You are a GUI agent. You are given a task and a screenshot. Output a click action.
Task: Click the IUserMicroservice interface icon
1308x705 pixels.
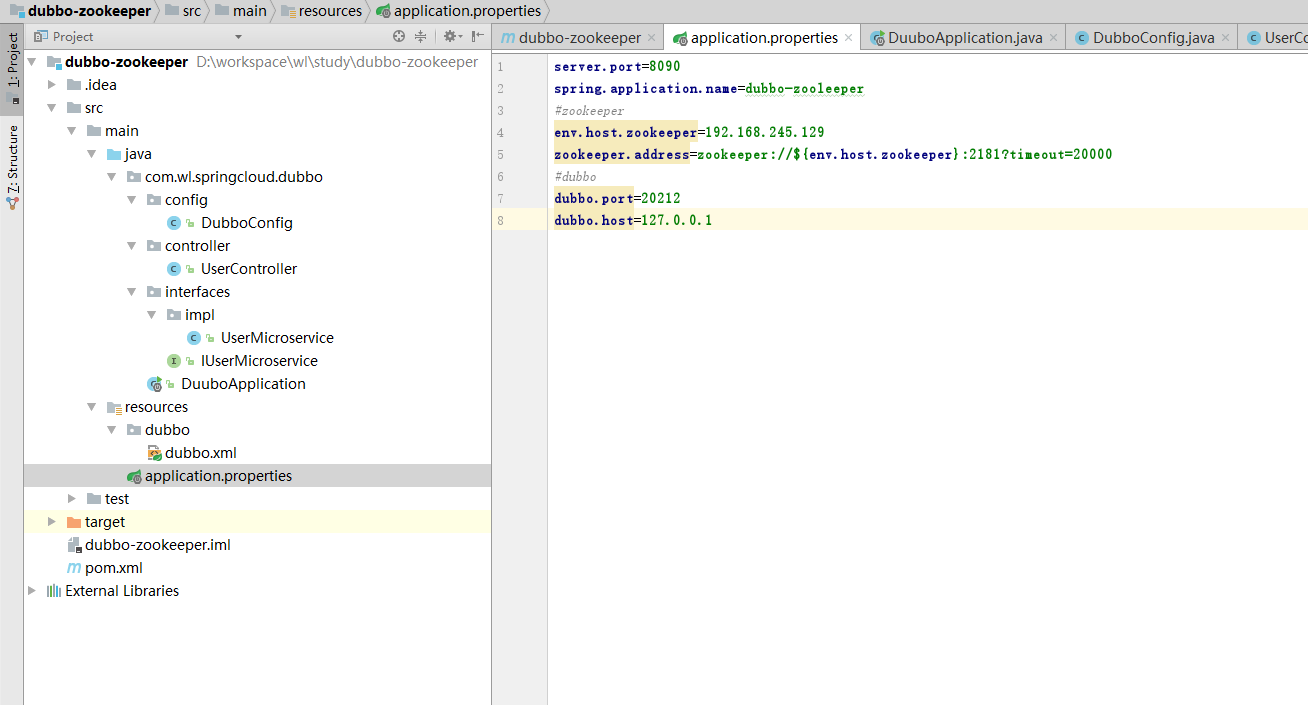174,361
